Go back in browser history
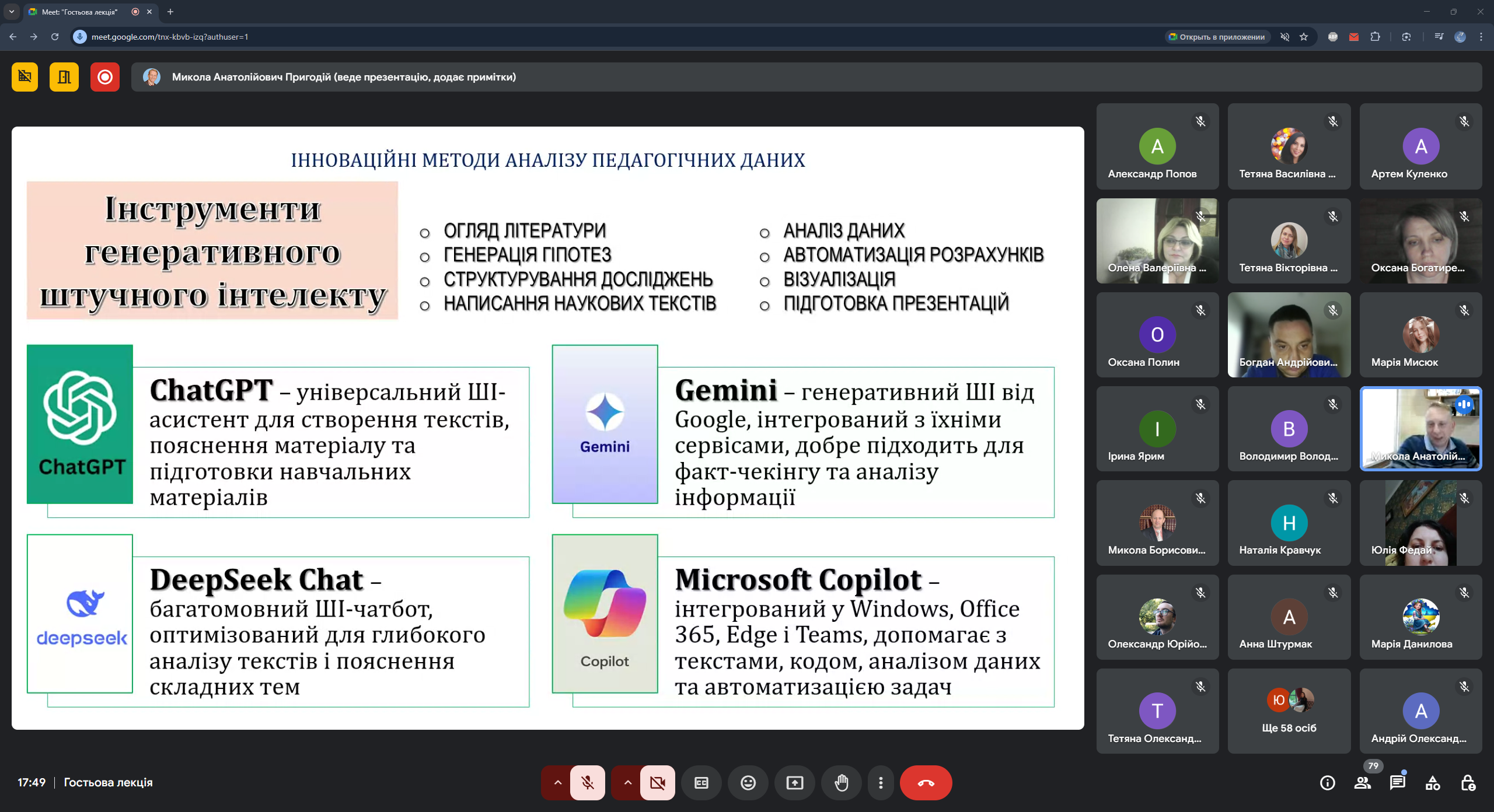Viewport: 1494px width, 812px height. point(13,37)
